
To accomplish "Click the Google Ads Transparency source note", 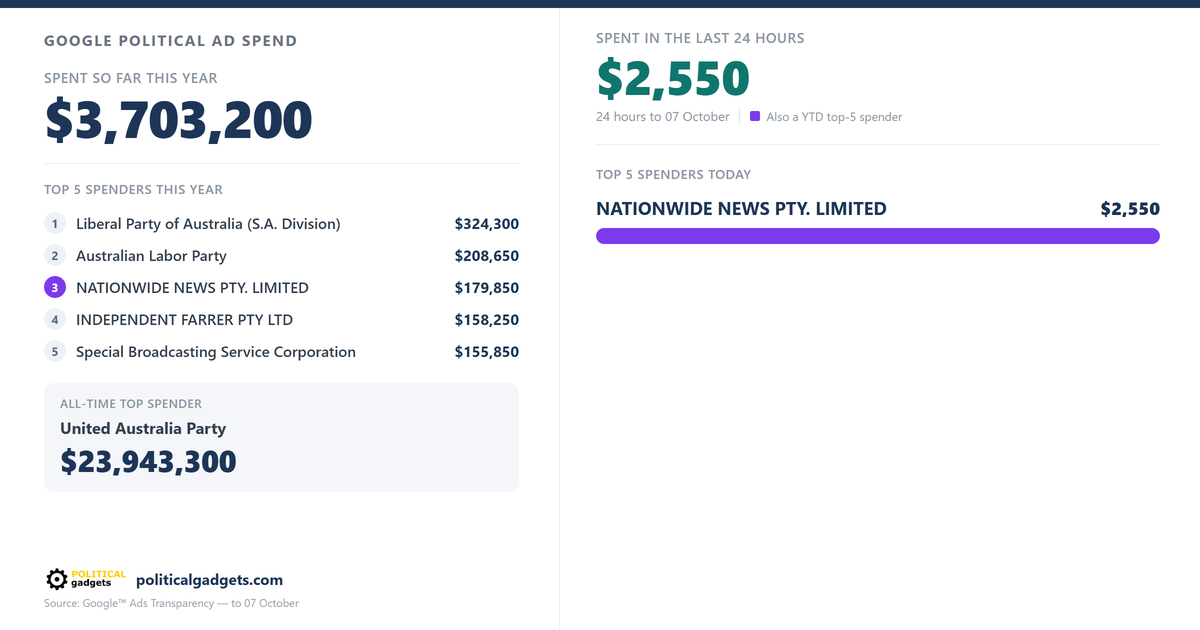I will [171, 603].
